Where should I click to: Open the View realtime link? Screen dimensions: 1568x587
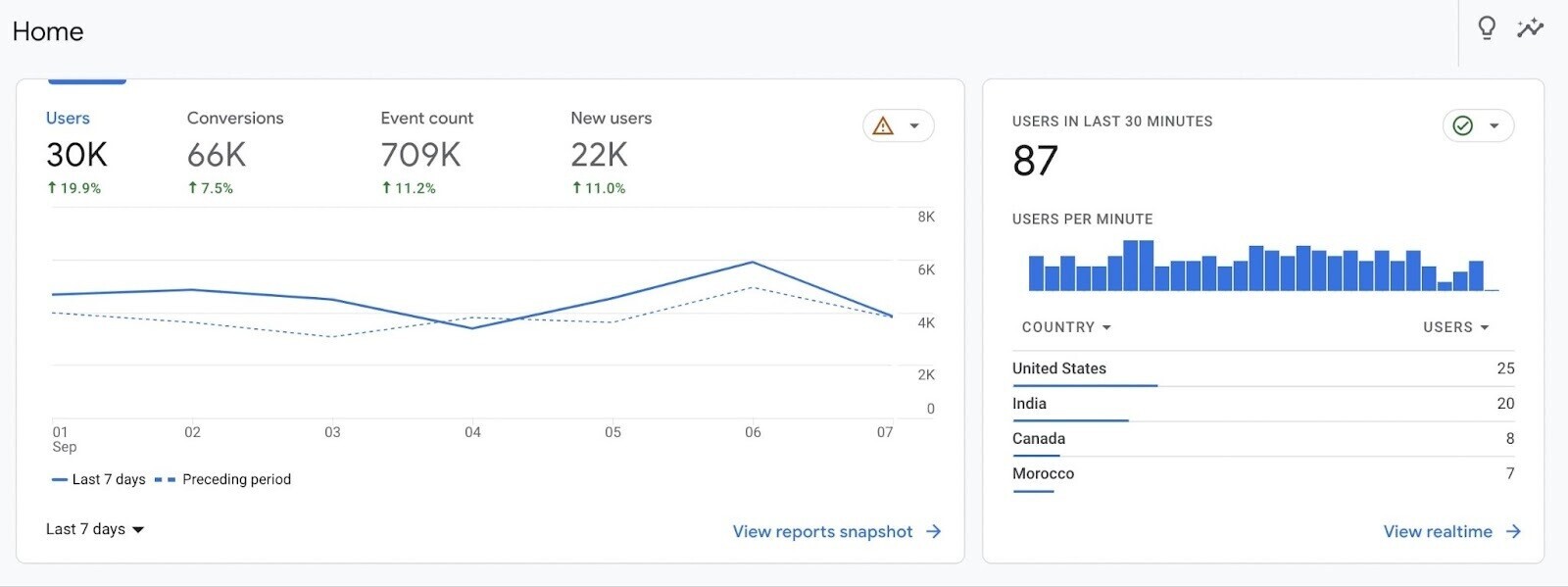1437,531
